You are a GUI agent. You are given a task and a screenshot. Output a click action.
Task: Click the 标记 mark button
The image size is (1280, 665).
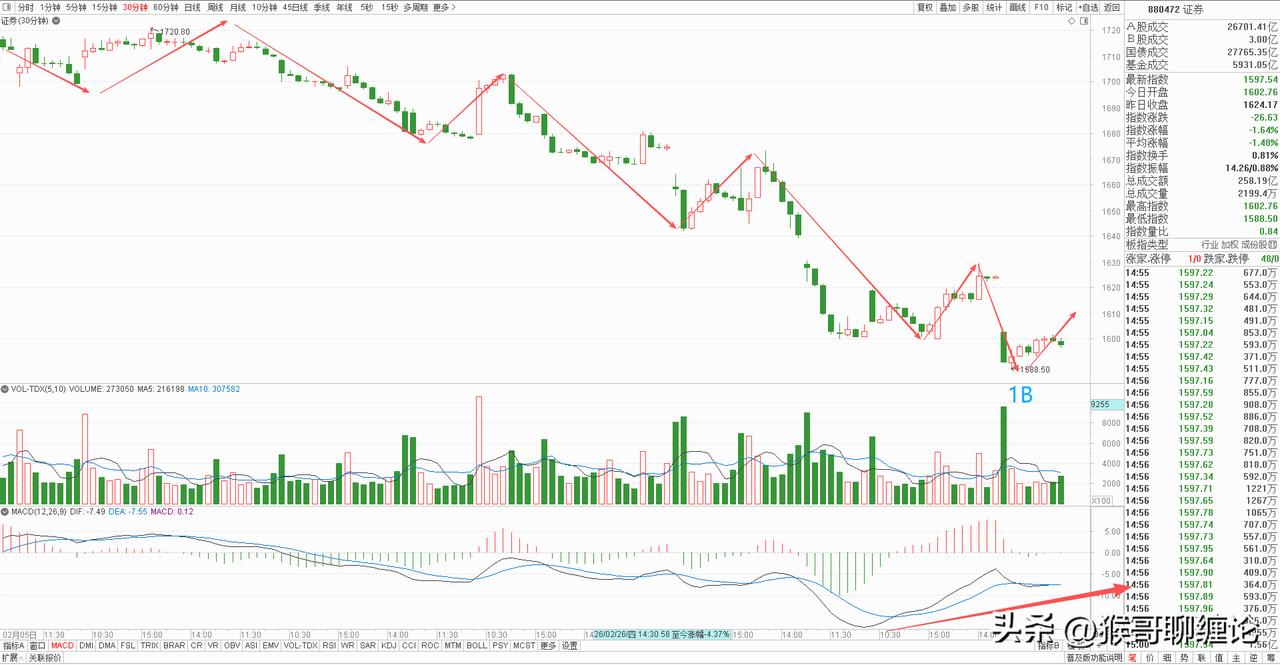pyautogui.click(x=1064, y=7)
